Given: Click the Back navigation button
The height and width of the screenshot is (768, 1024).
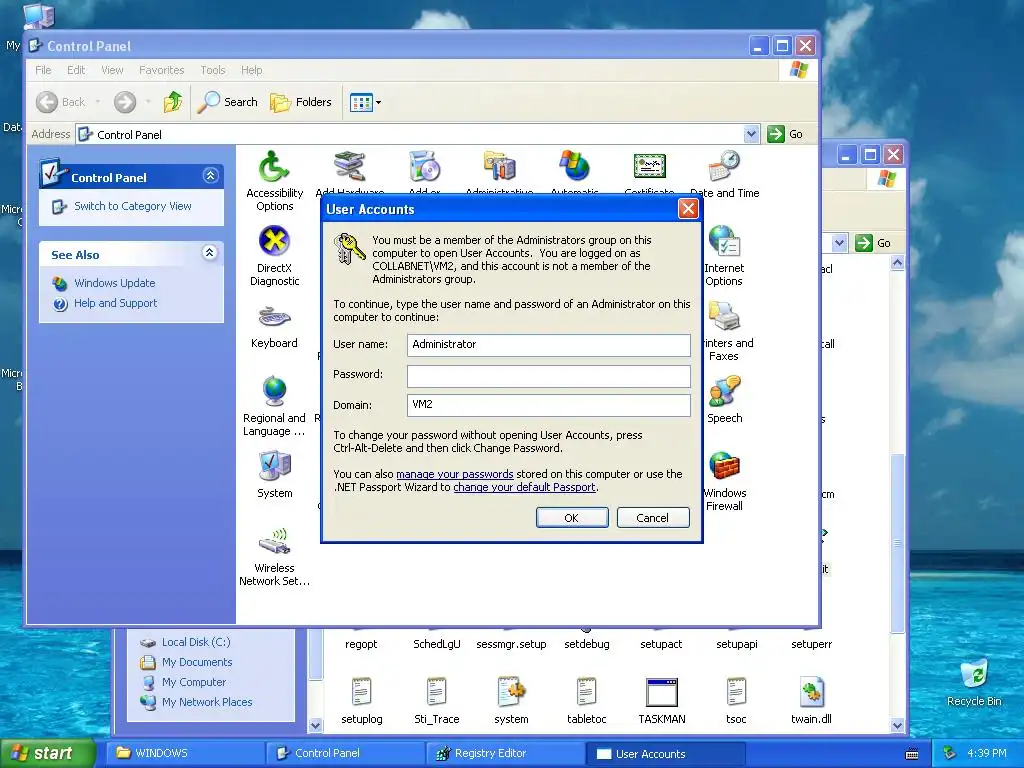Looking at the screenshot, I should pyautogui.click(x=61, y=102).
